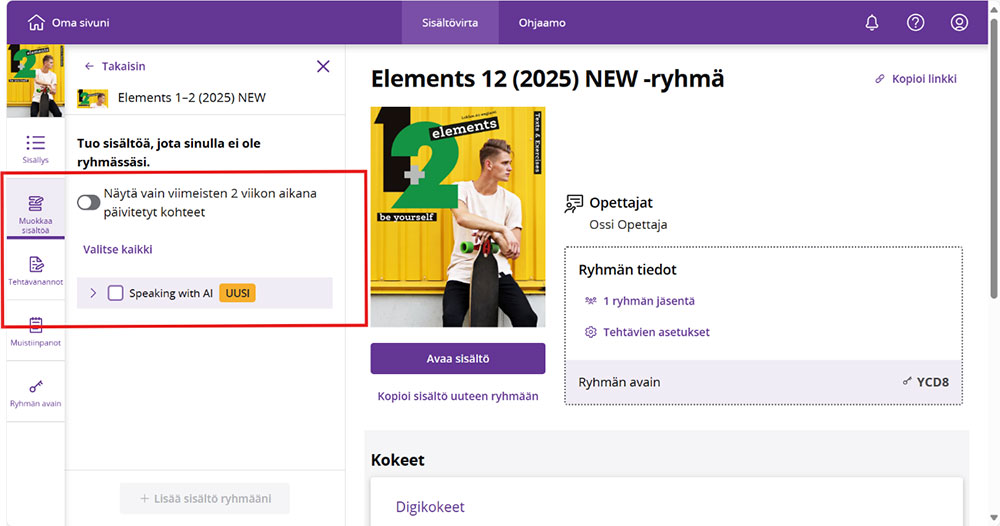Open Sisällys in the sidebar
This screenshot has height=526, width=1000.
(x=35, y=149)
